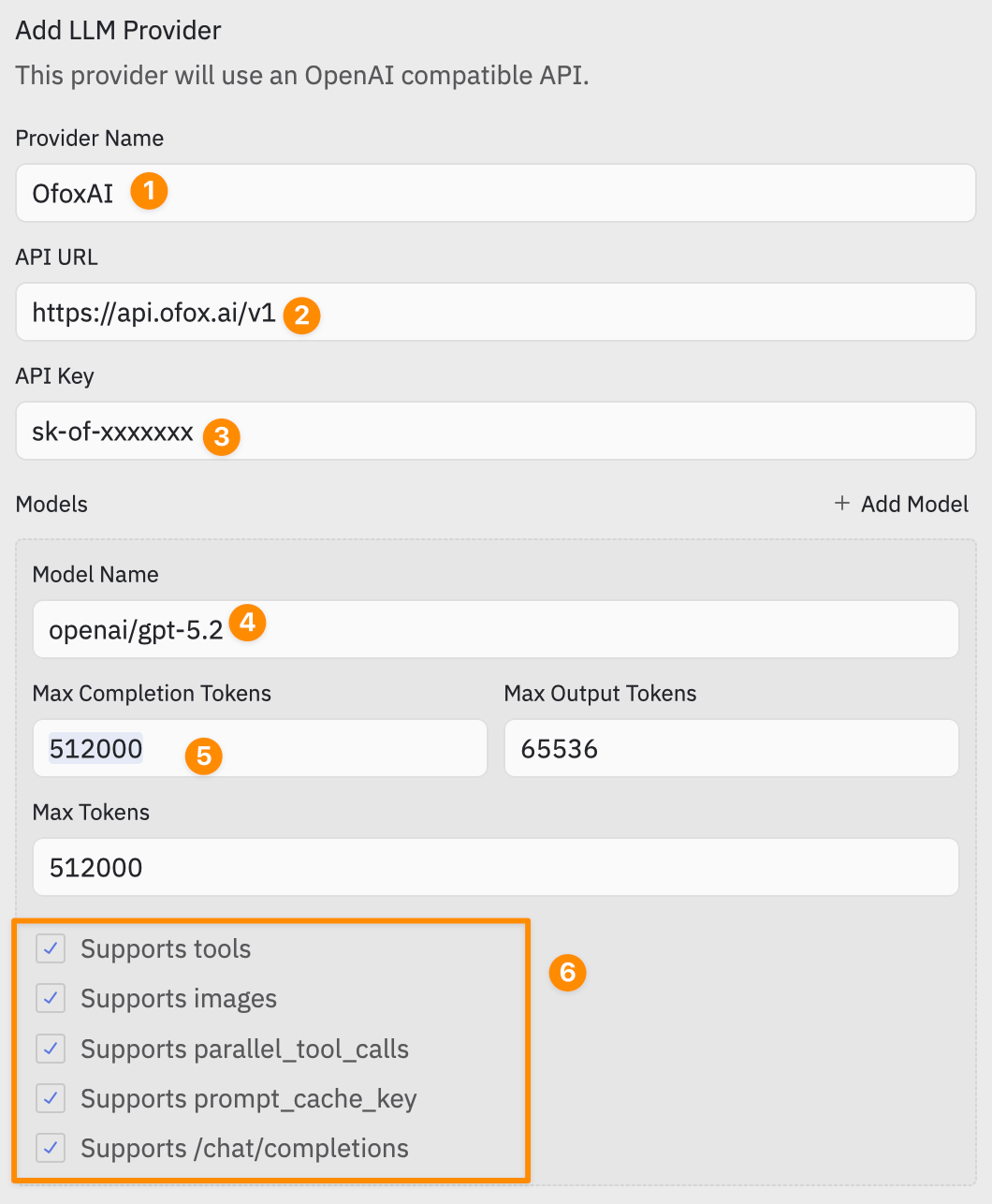The width and height of the screenshot is (992, 1204).
Task: Toggle the Supports tools checkbox
Action: [51, 948]
